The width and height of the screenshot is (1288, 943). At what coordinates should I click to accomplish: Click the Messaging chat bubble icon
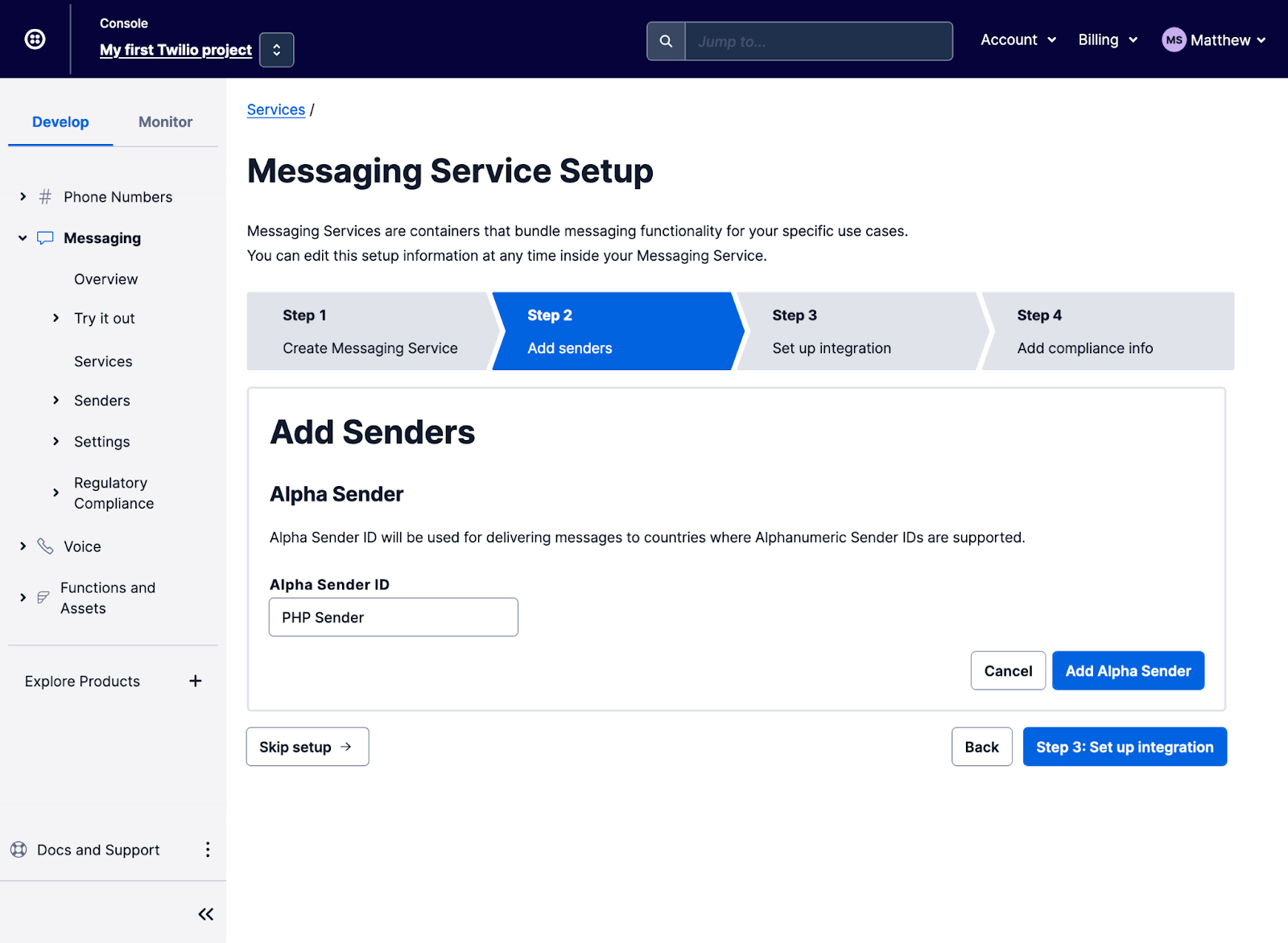coord(45,238)
